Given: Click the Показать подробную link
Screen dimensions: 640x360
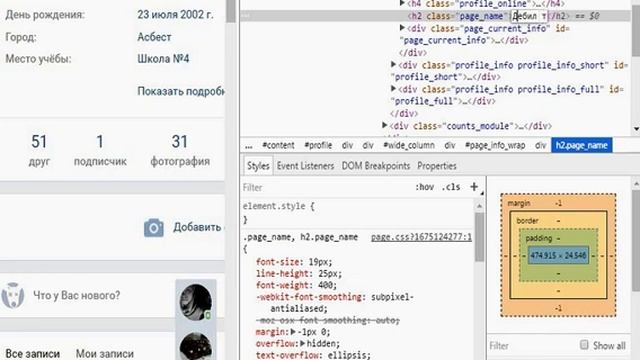Looking at the screenshot, I should click(x=181, y=91).
